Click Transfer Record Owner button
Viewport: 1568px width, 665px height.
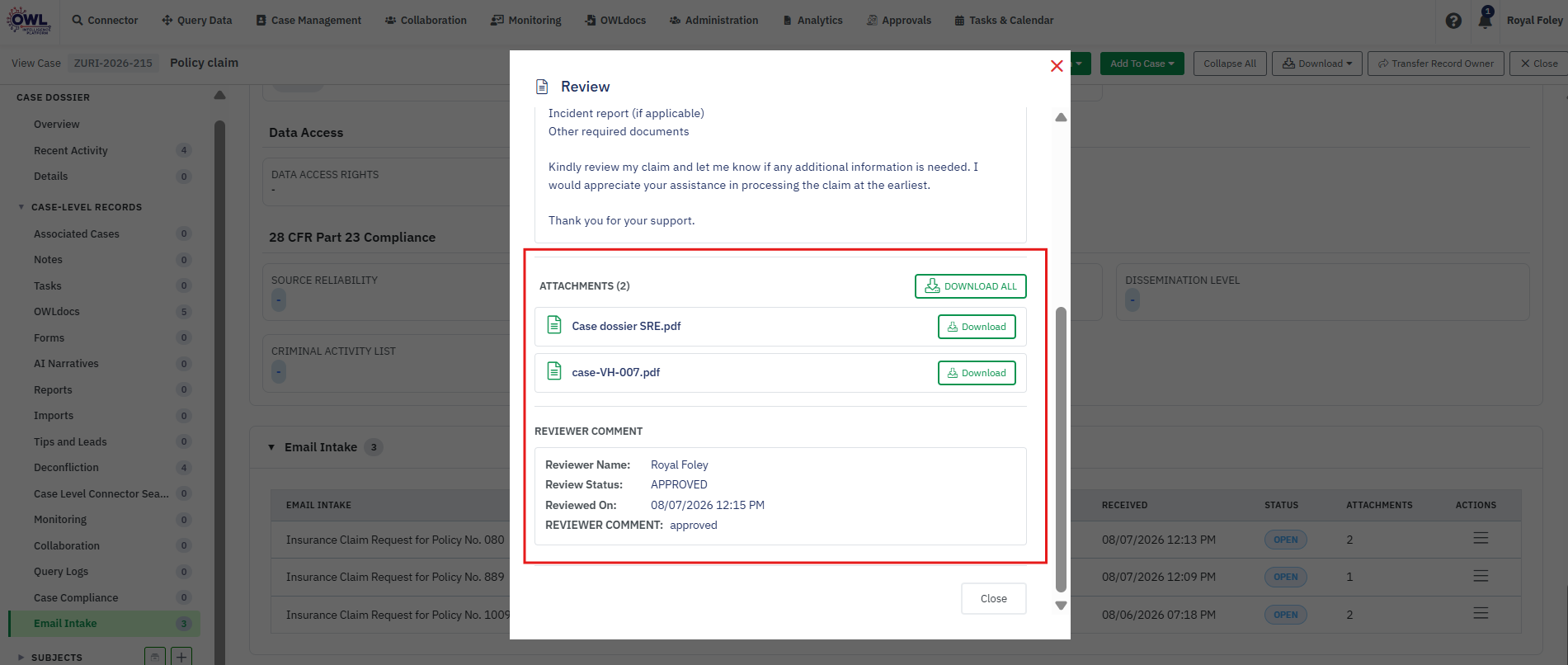[1435, 64]
